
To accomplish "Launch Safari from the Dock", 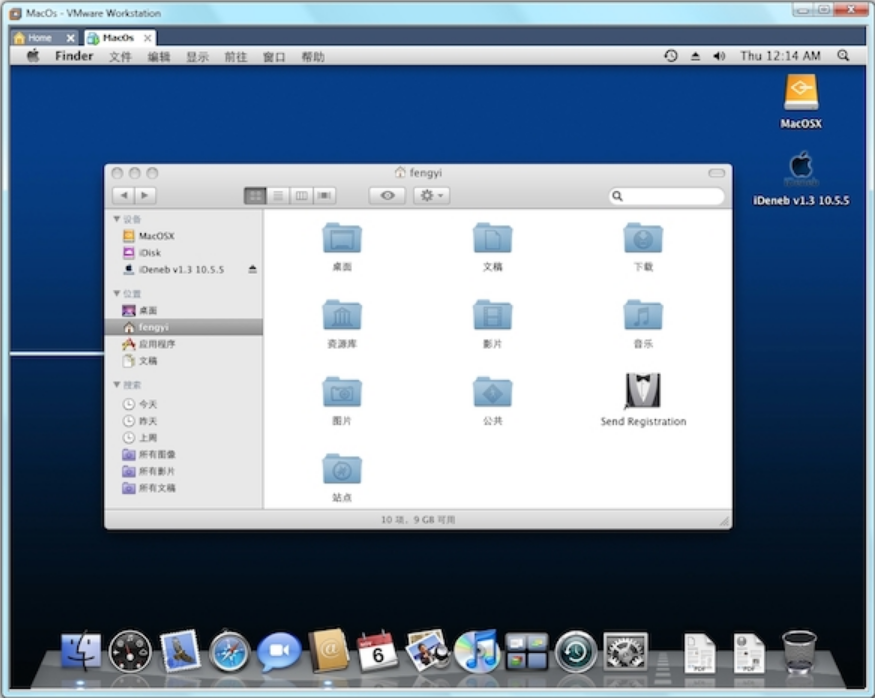I will coord(229,652).
